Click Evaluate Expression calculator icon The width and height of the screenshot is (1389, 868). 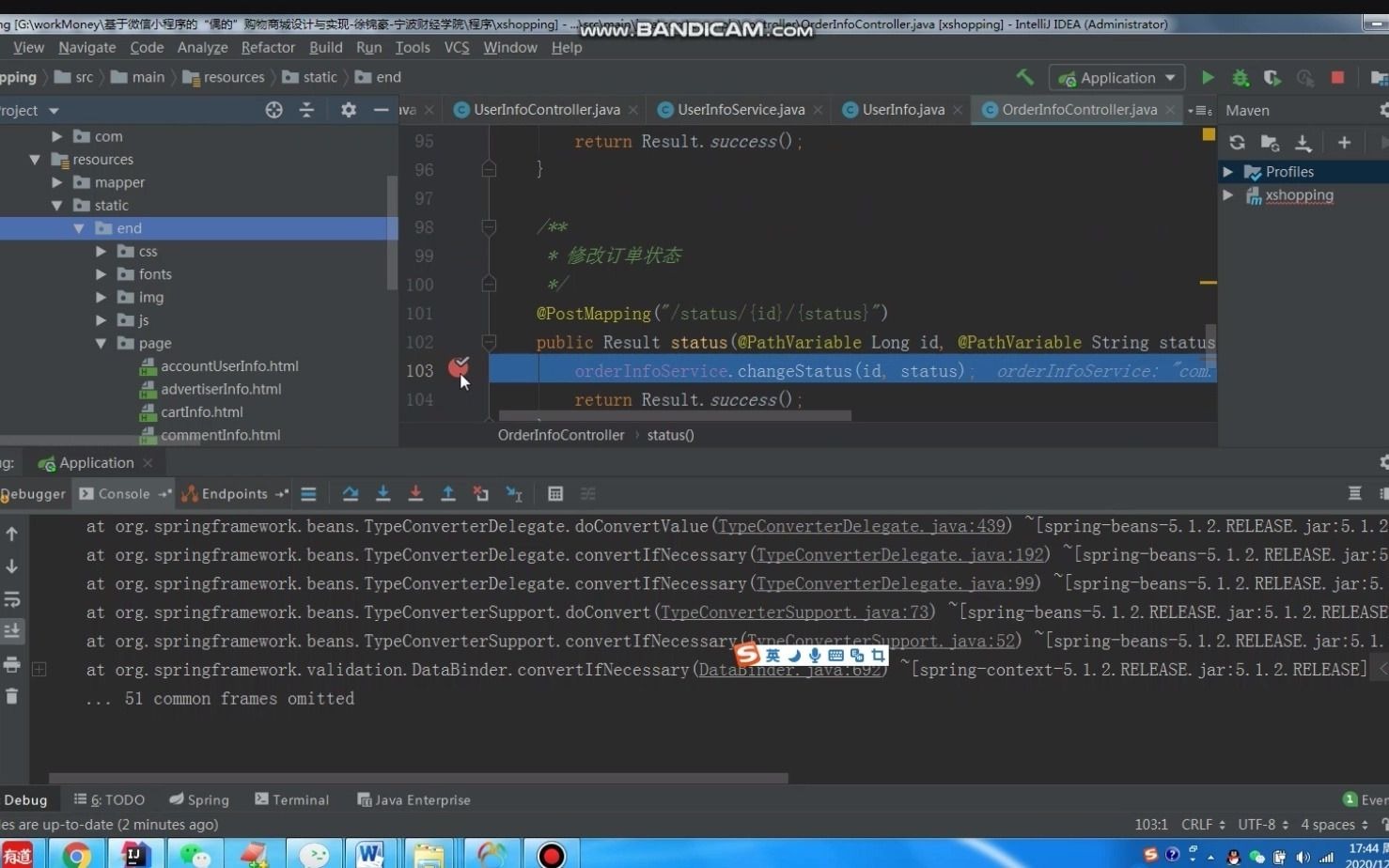click(555, 494)
